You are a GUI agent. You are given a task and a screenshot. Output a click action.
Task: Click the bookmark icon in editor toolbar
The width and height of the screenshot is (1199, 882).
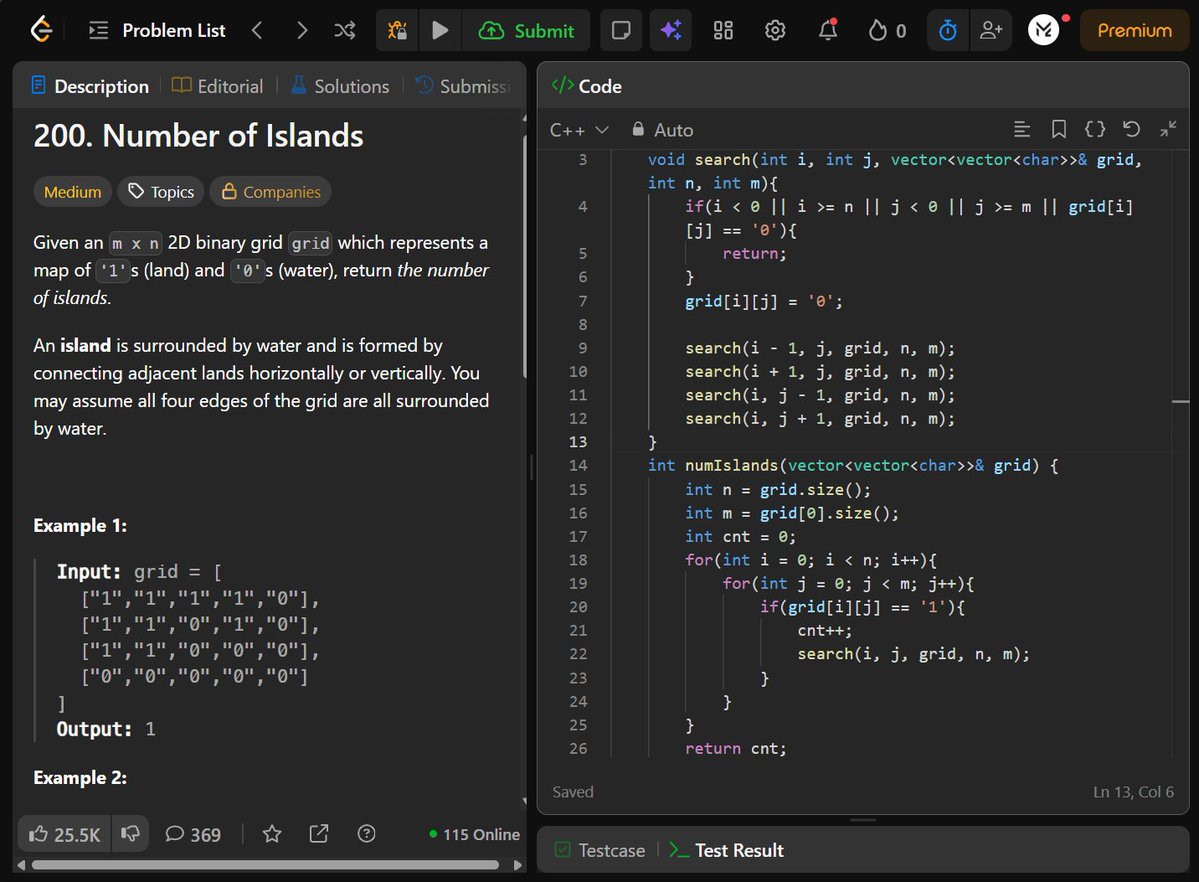coord(1058,129)
